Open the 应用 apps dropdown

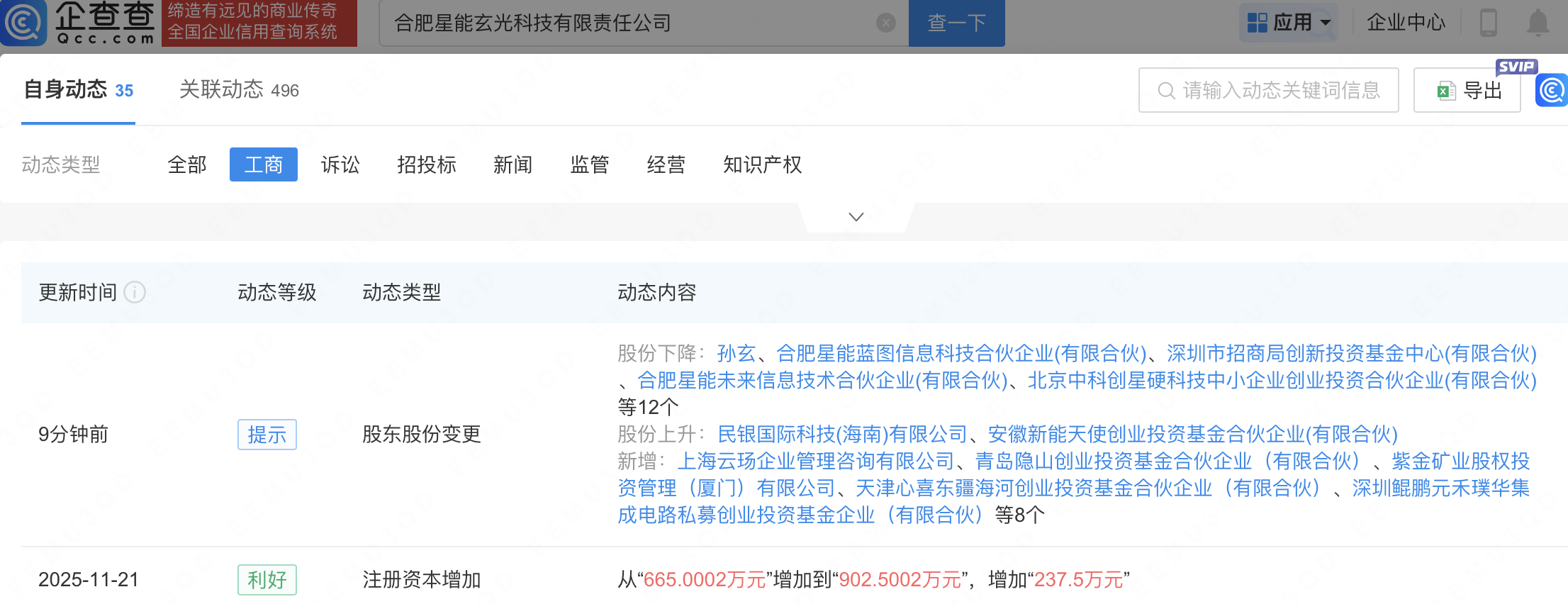1289,23
